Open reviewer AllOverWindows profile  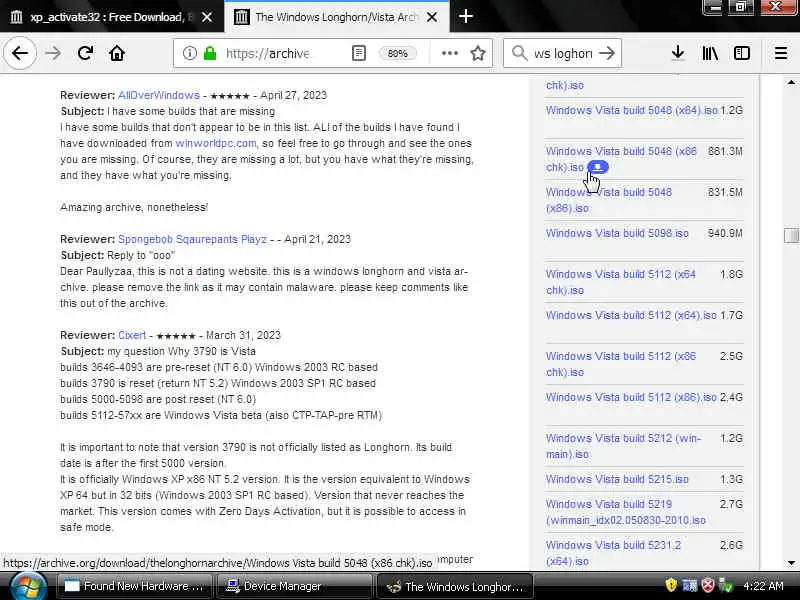(x=159, y=95)
